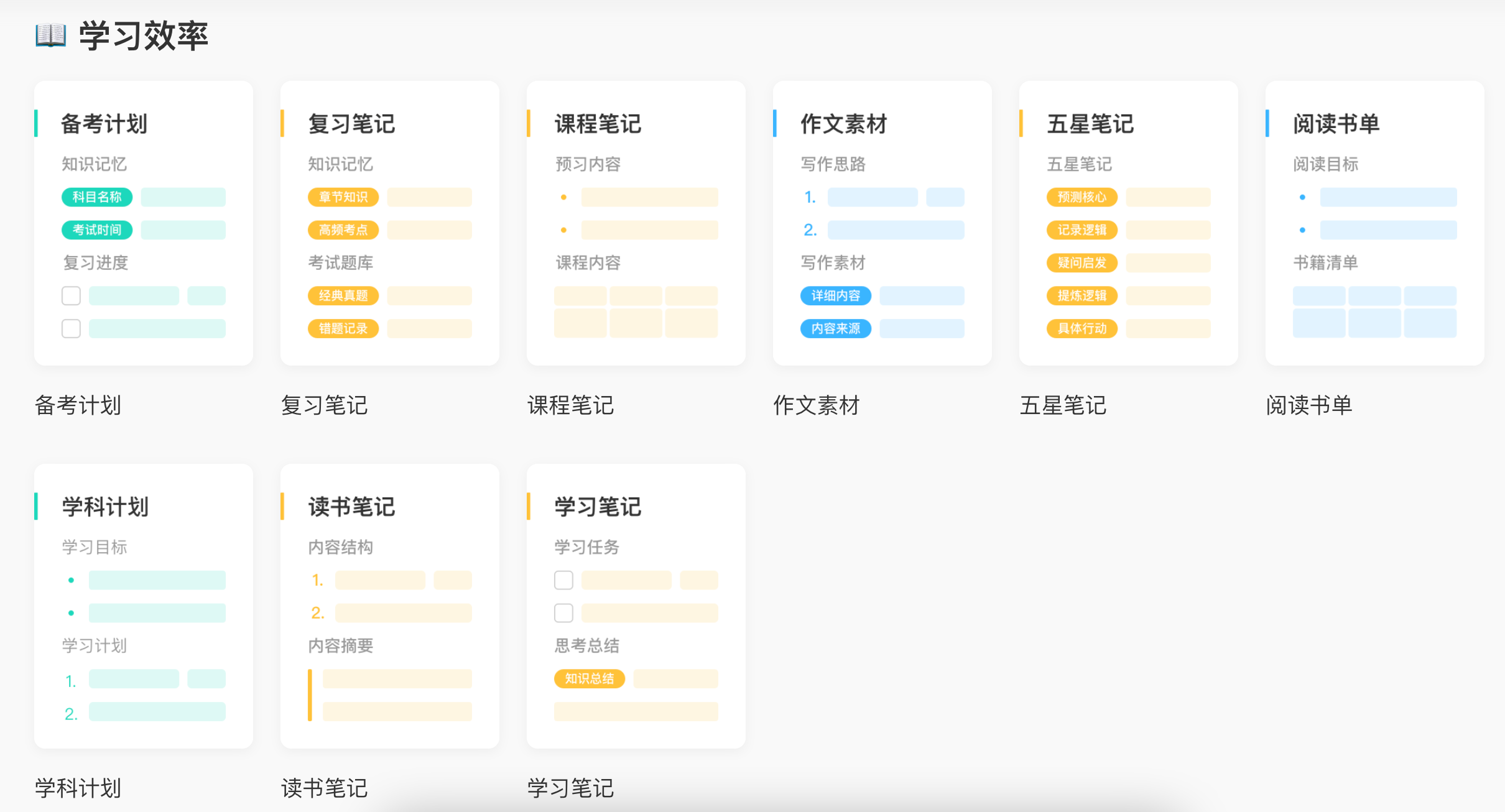Open the 五星笔记 template preview
Viewport: 1505px width, 812px height.
pyautogui.click(x=1129, y=223)
